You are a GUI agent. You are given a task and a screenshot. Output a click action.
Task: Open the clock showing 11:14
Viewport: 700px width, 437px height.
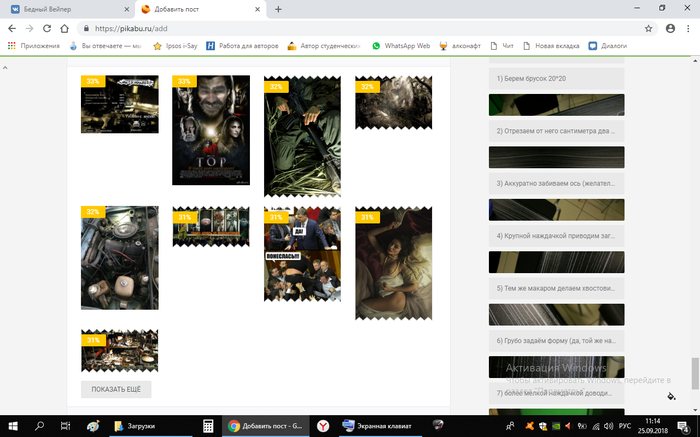(652, 426)
